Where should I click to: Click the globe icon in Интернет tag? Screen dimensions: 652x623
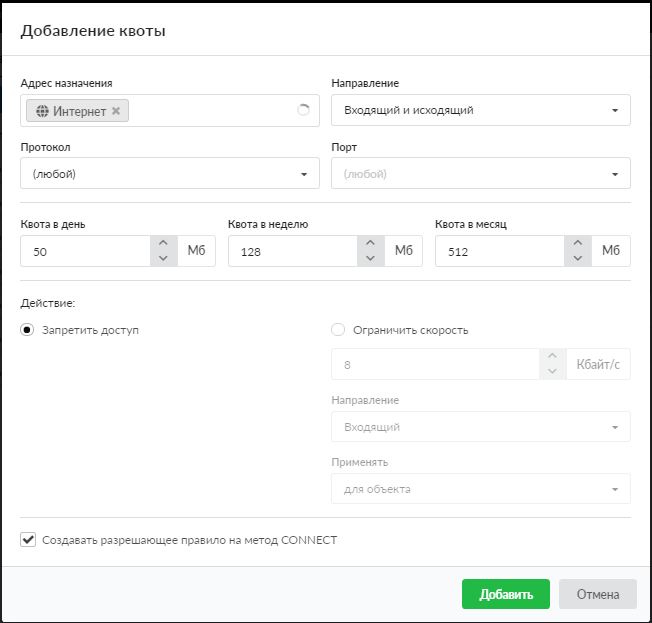click(x=42, y=111)
